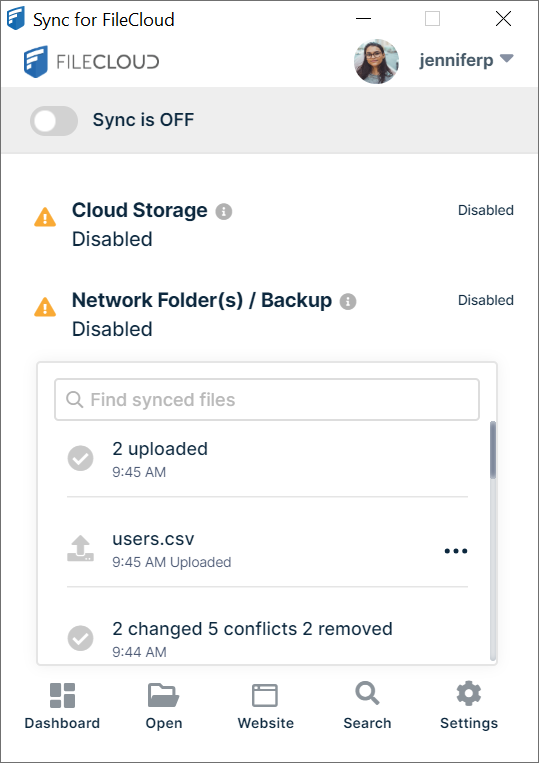Open the jenniferp account dropdown arrow
Screen dimensions: 539x763
(506, 59)
